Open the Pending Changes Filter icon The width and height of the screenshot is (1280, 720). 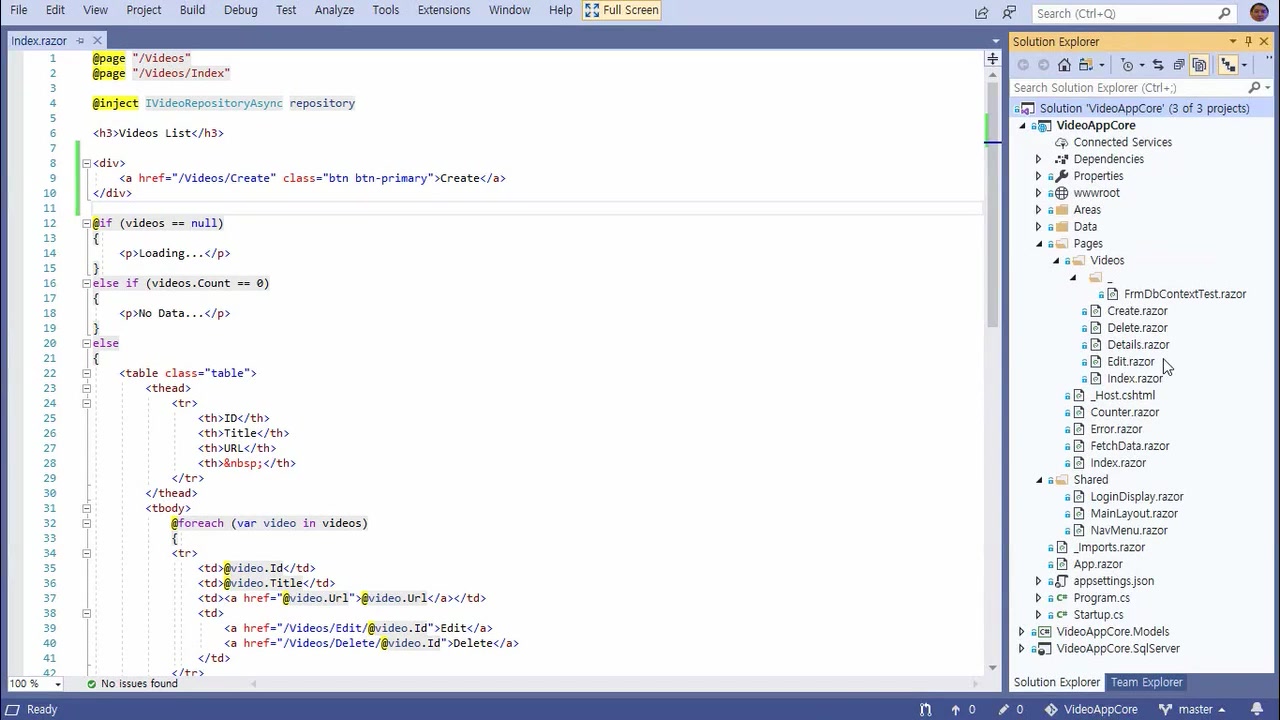(x=1128, y=65)
